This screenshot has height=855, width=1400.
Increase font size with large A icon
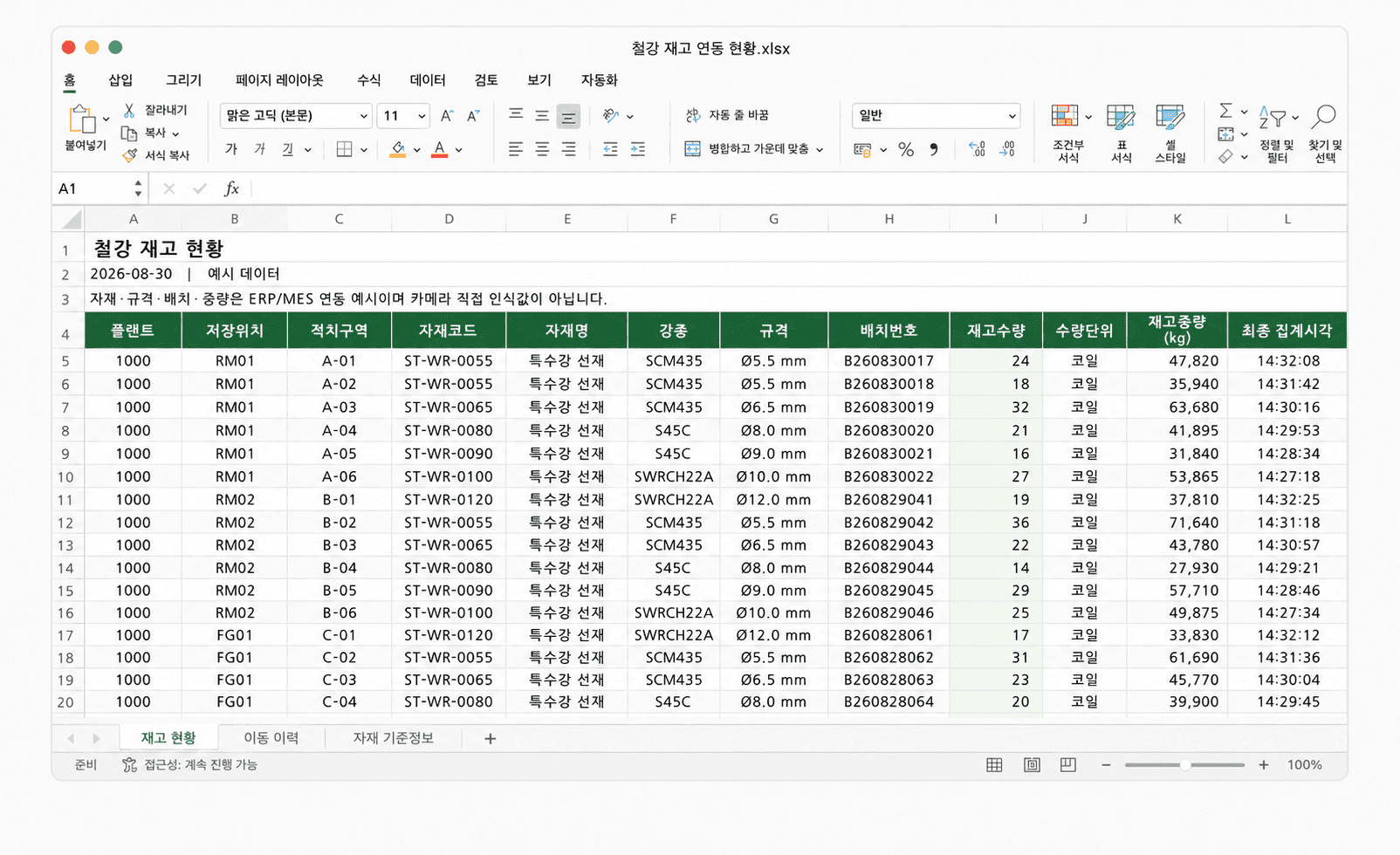pyautogui.click(x=447, y=115)
